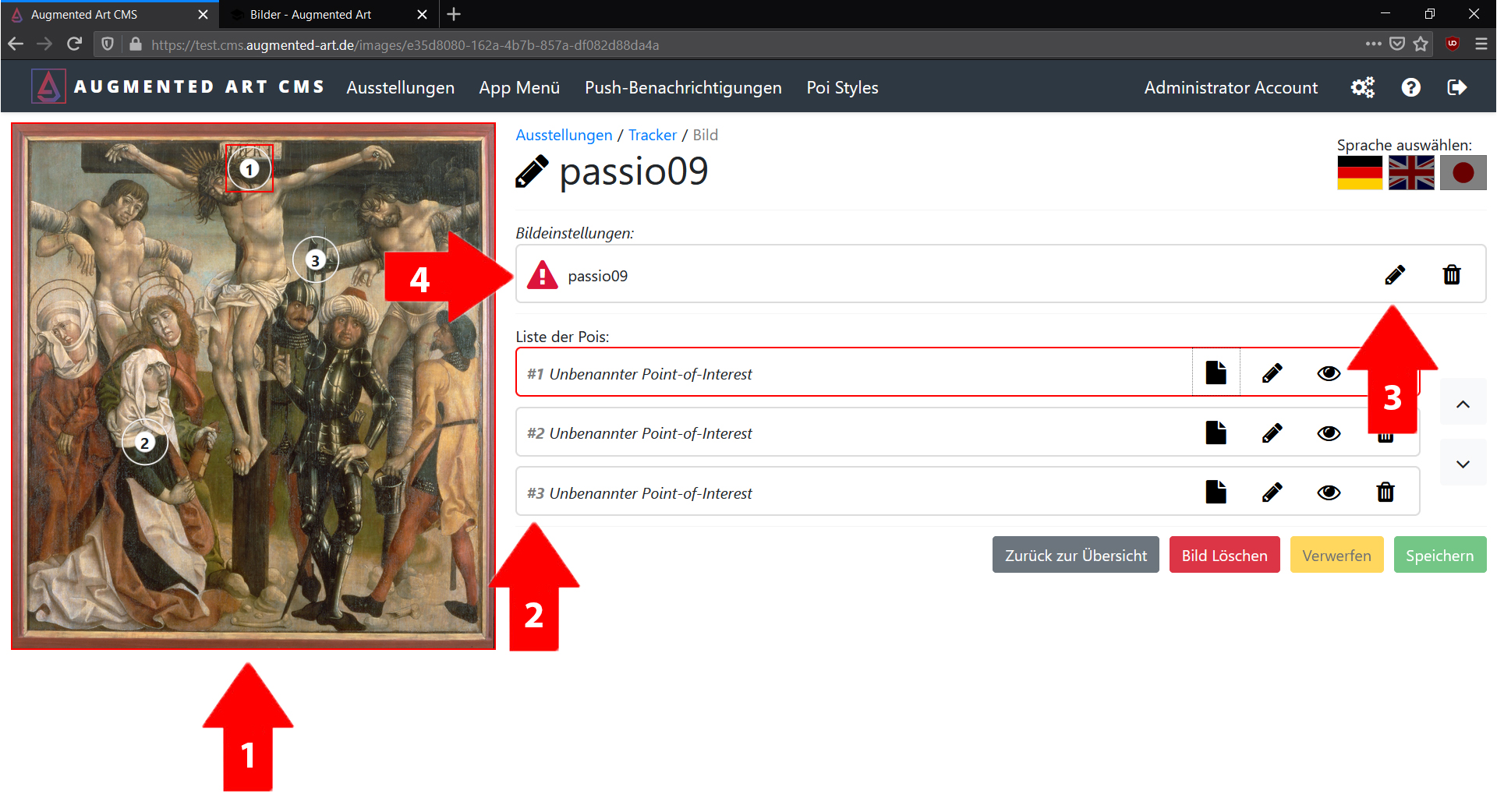Delete passio09 image settings with trash icon
The height and width of the screenshot is (812, 1497).
coord(1452,275)
